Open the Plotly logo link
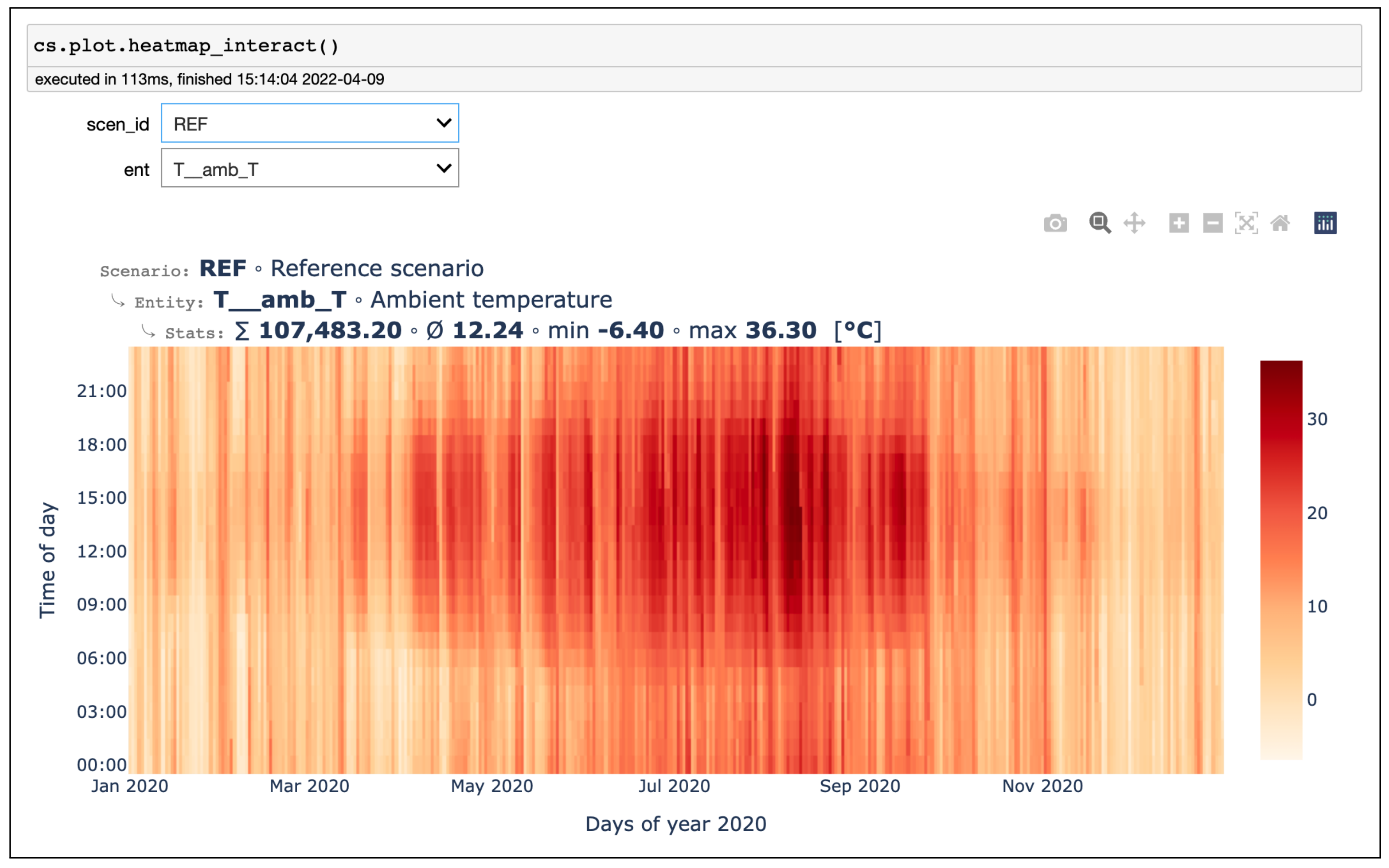 (1325, 223)
